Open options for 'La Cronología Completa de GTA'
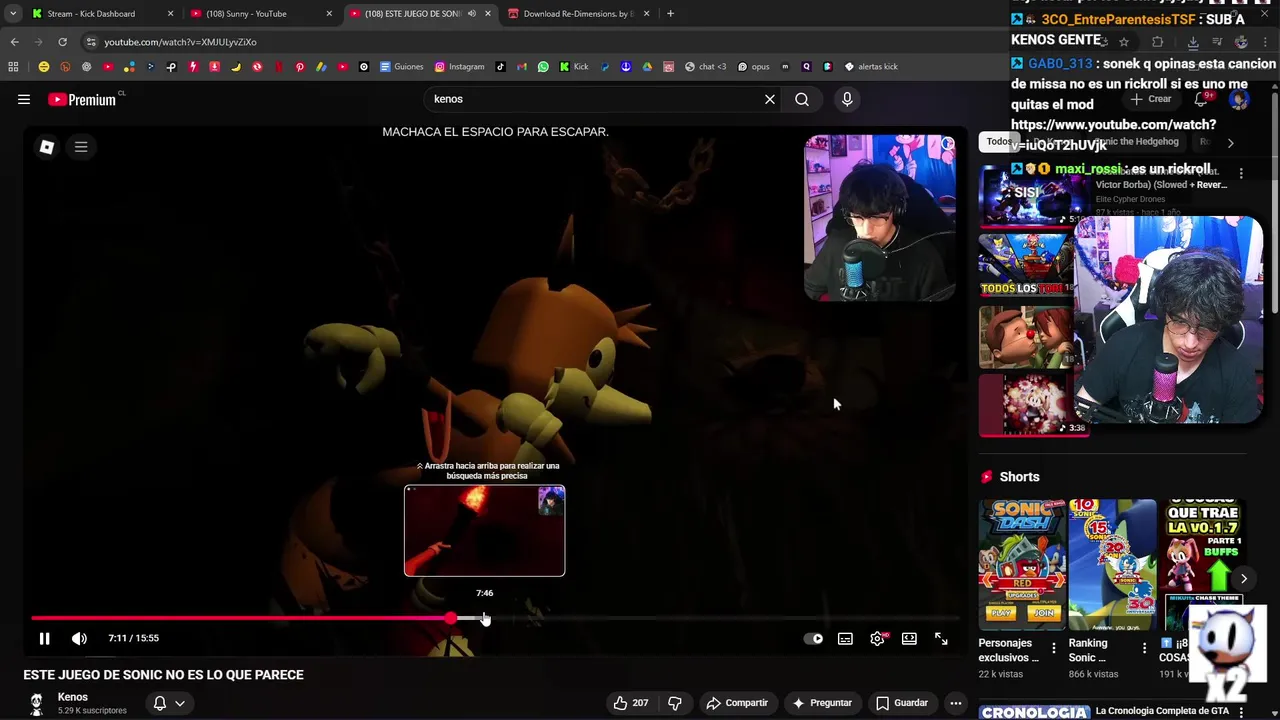 (1241, 712)
